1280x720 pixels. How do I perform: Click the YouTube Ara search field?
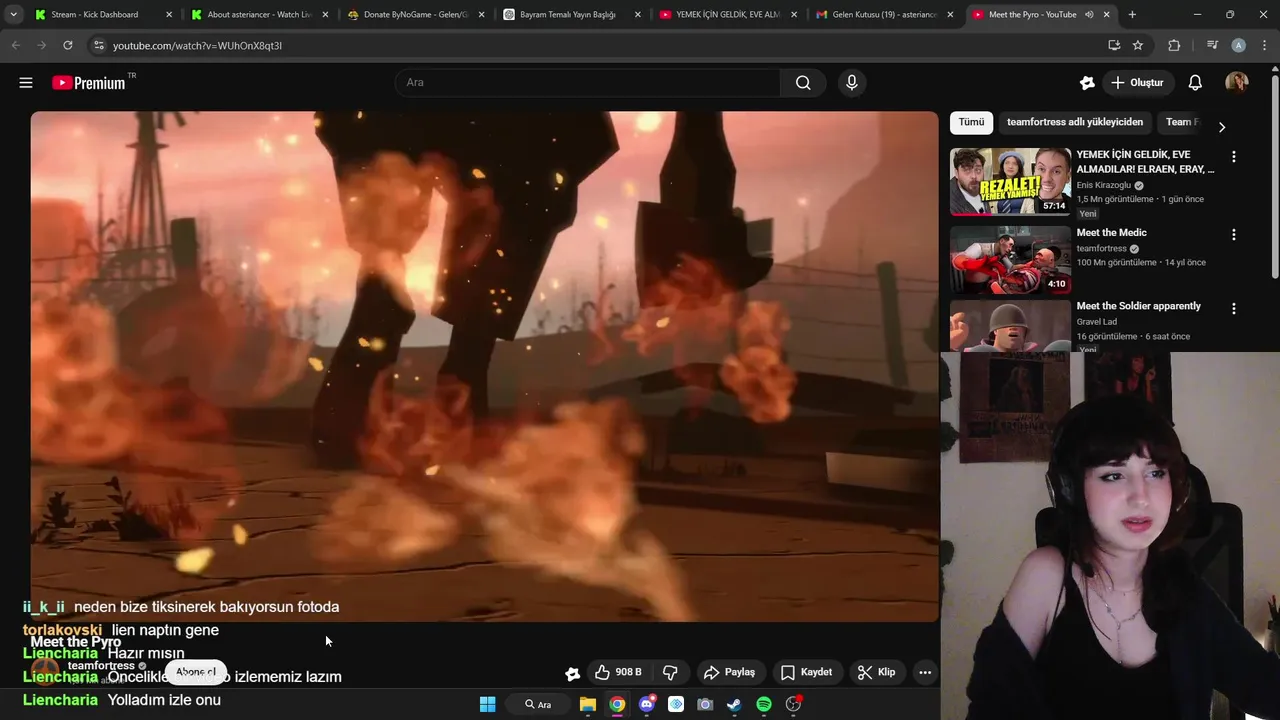click(588, 83)
